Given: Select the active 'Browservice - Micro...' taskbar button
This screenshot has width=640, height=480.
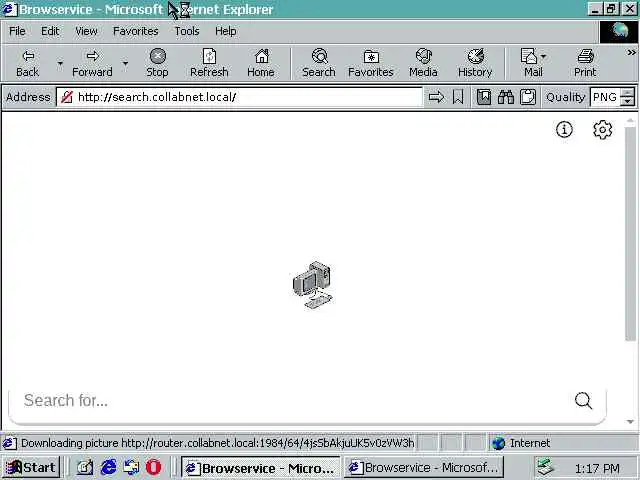Looking at the screenshot, I should click(x=260, y=467).
